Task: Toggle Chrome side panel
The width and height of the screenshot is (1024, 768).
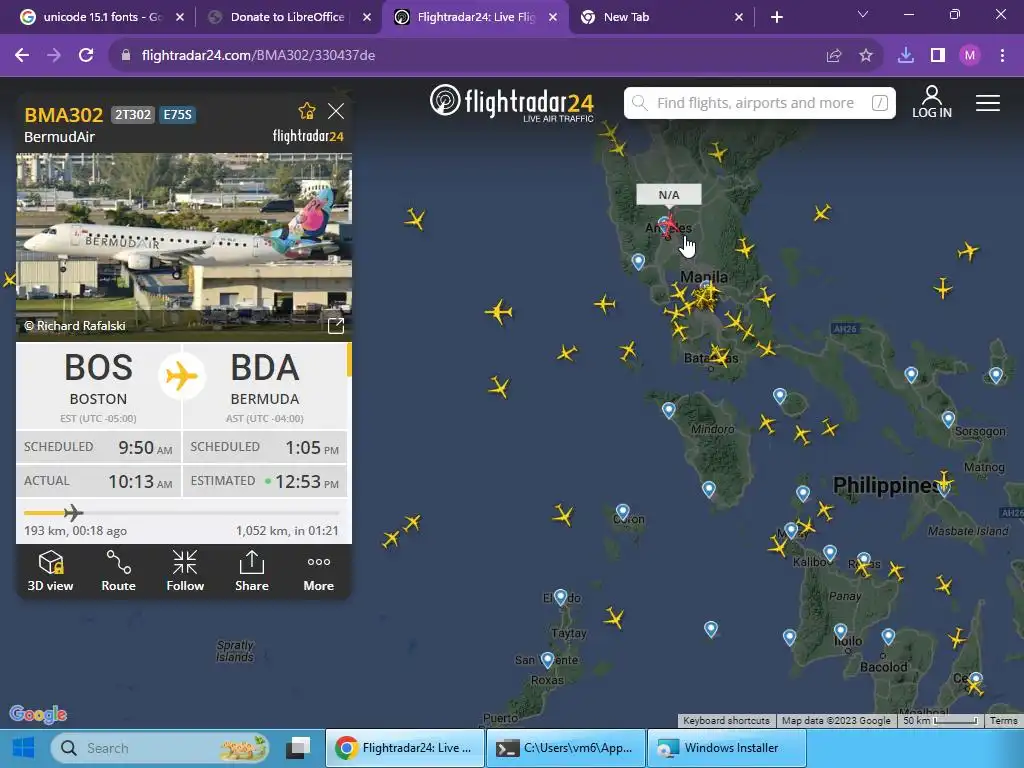Action: [938, 56]
